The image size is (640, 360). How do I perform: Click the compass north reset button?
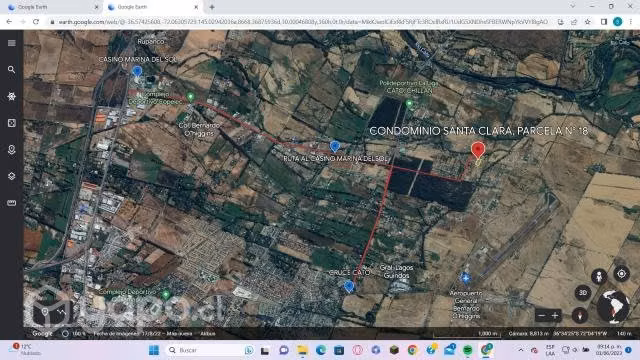coord(579,315)
